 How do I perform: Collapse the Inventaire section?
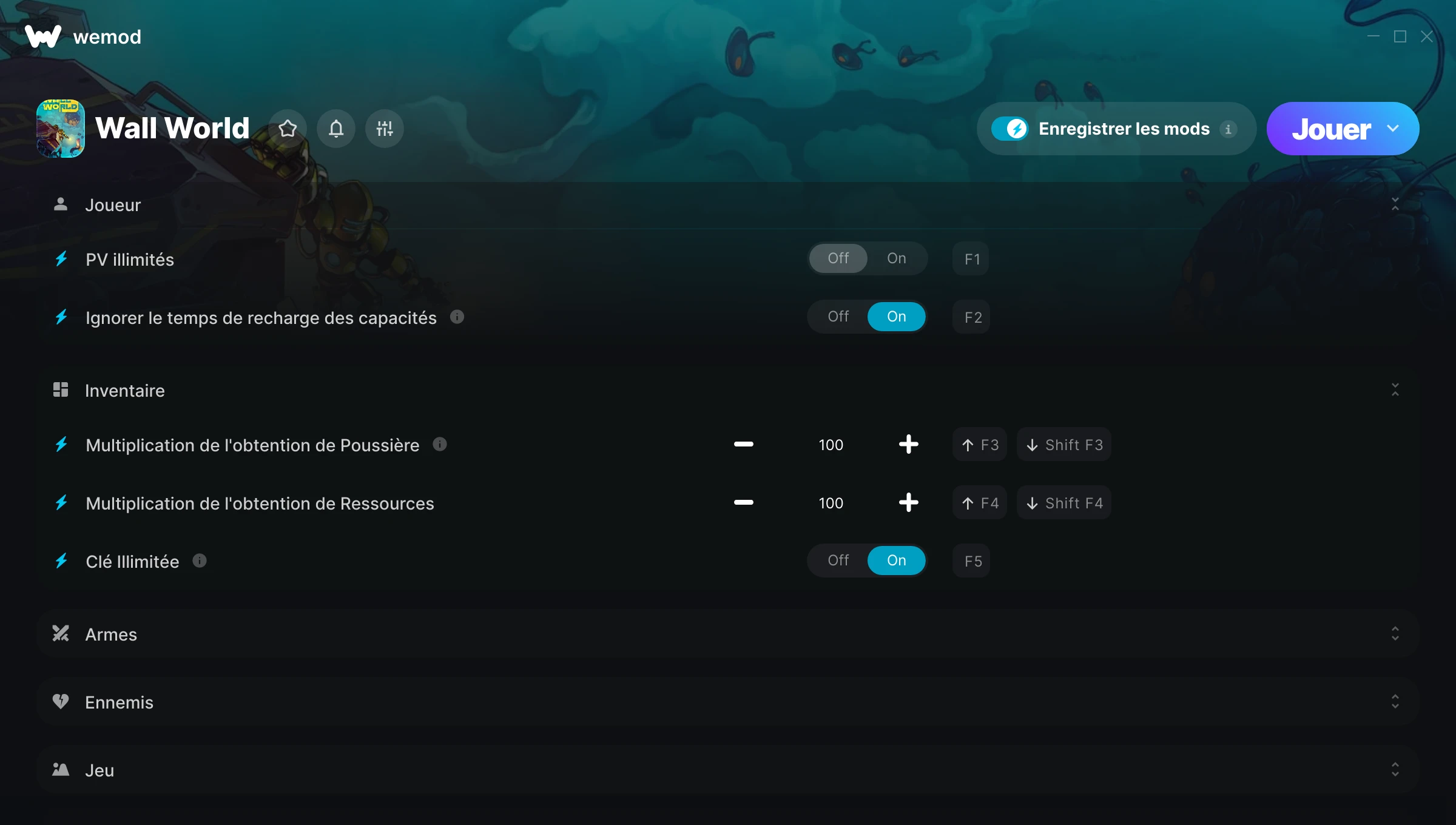[x=1395, y=389]
